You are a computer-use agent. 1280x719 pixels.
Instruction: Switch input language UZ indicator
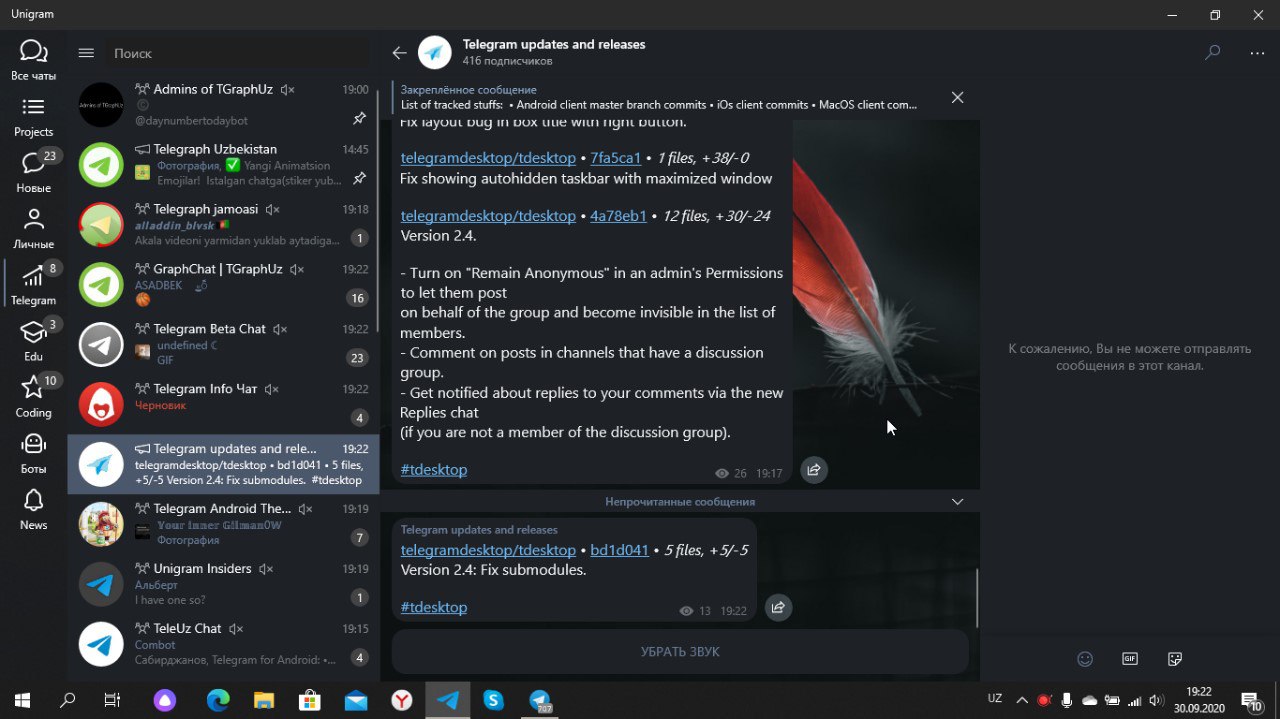click(x=995, y=698)
